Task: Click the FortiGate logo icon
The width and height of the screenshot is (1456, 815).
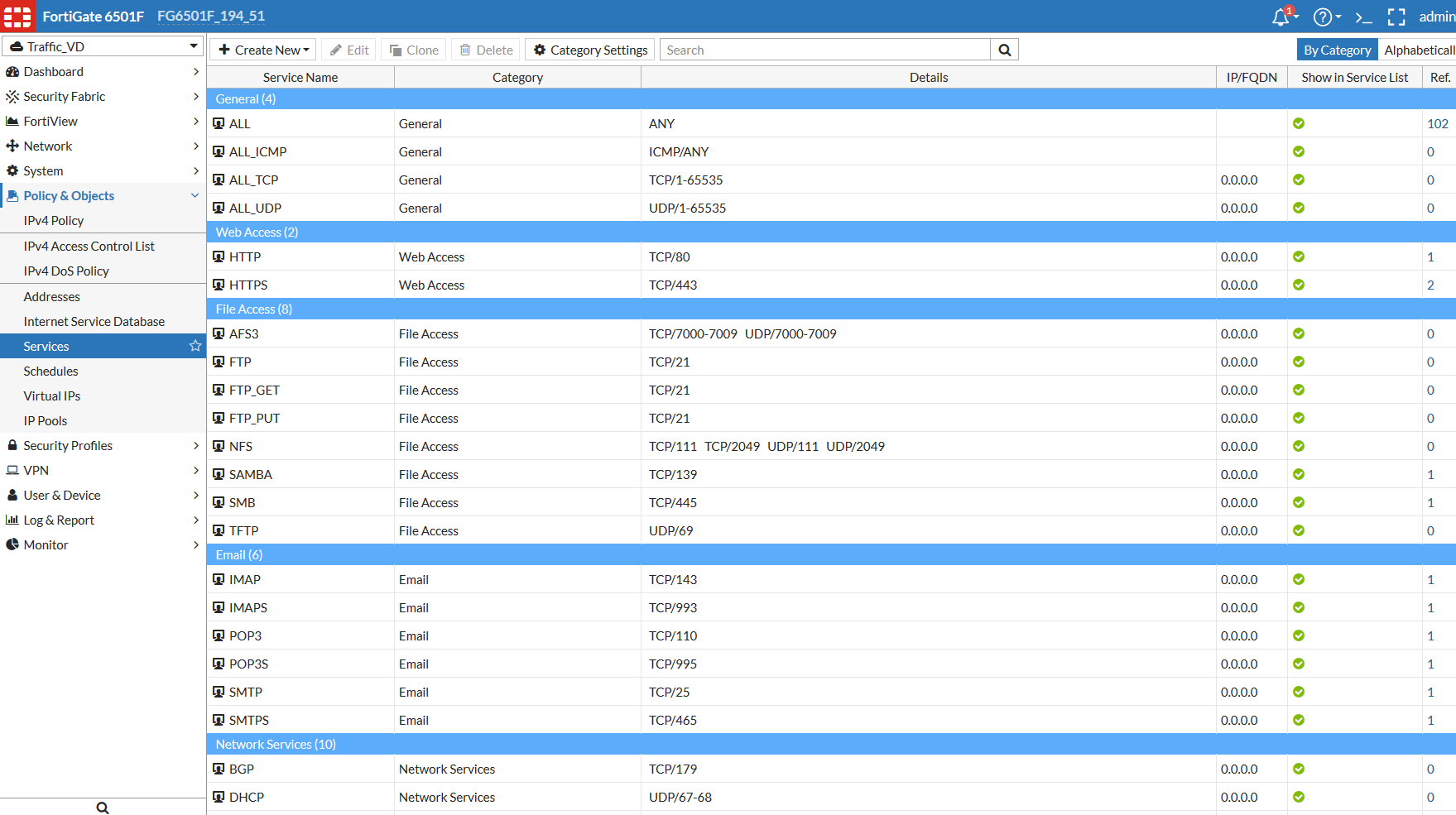Action: [17, 16]
